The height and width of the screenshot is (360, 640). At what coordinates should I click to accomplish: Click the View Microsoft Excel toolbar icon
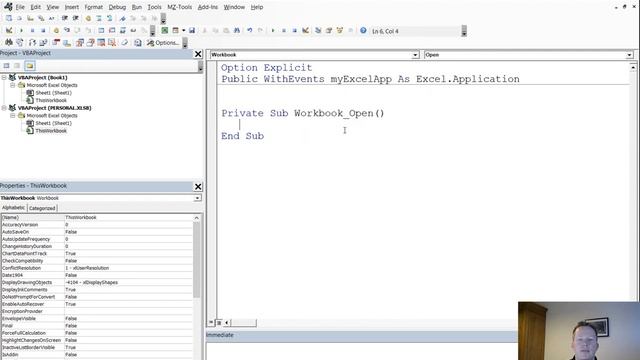click(x=164, y=31)
